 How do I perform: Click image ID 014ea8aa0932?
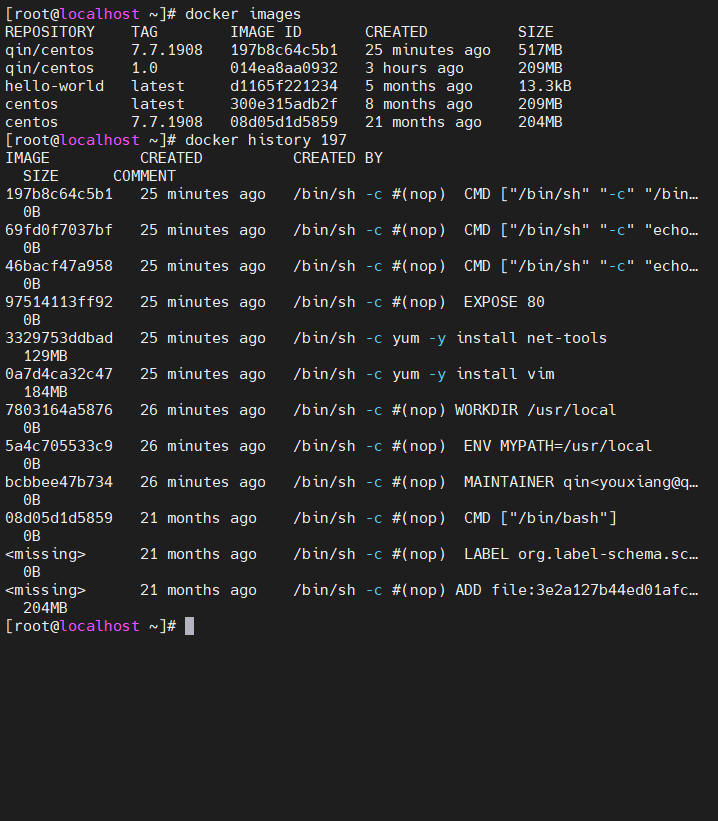[284, 68]
